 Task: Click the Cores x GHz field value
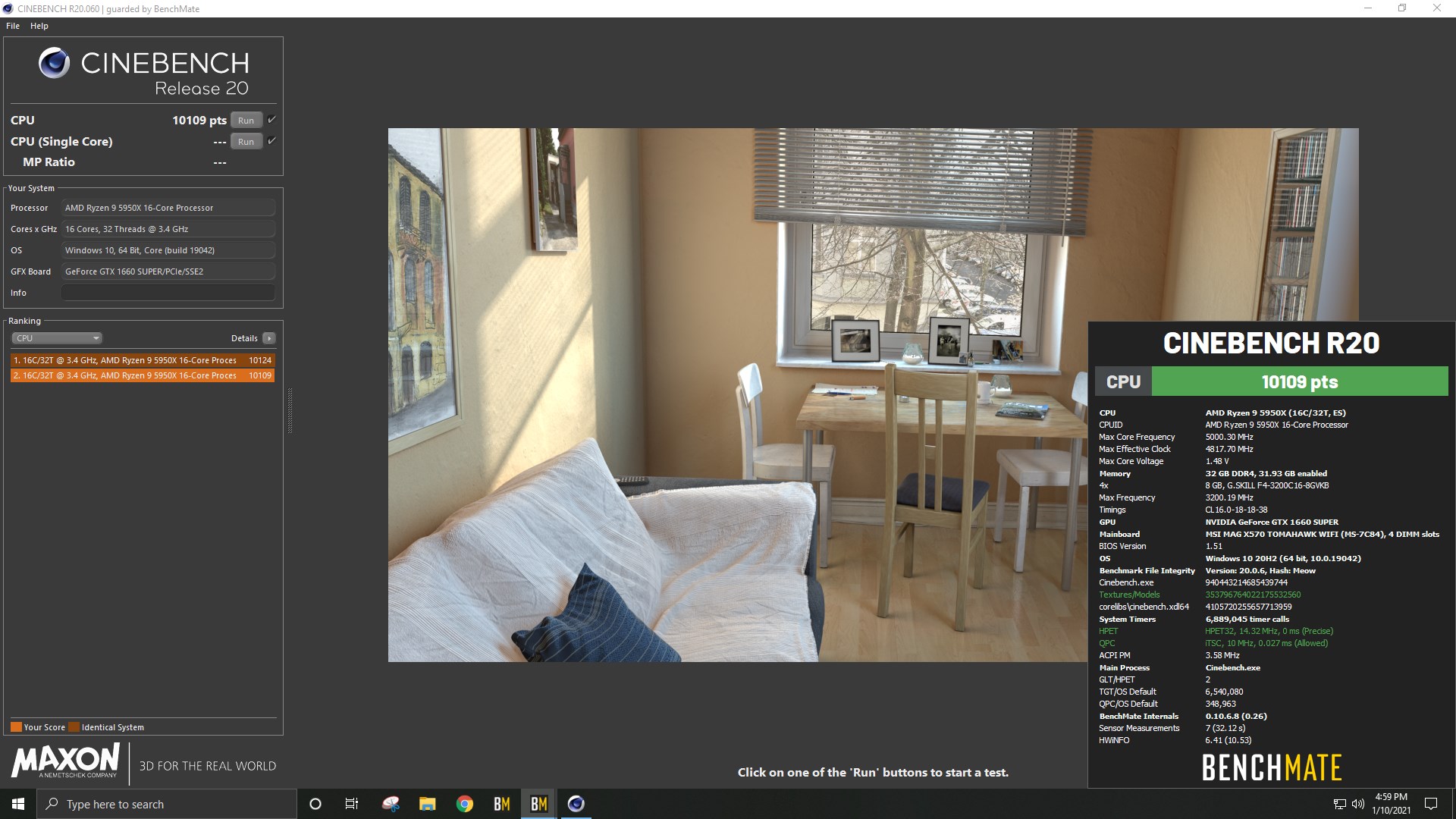(x=168, y=229)
